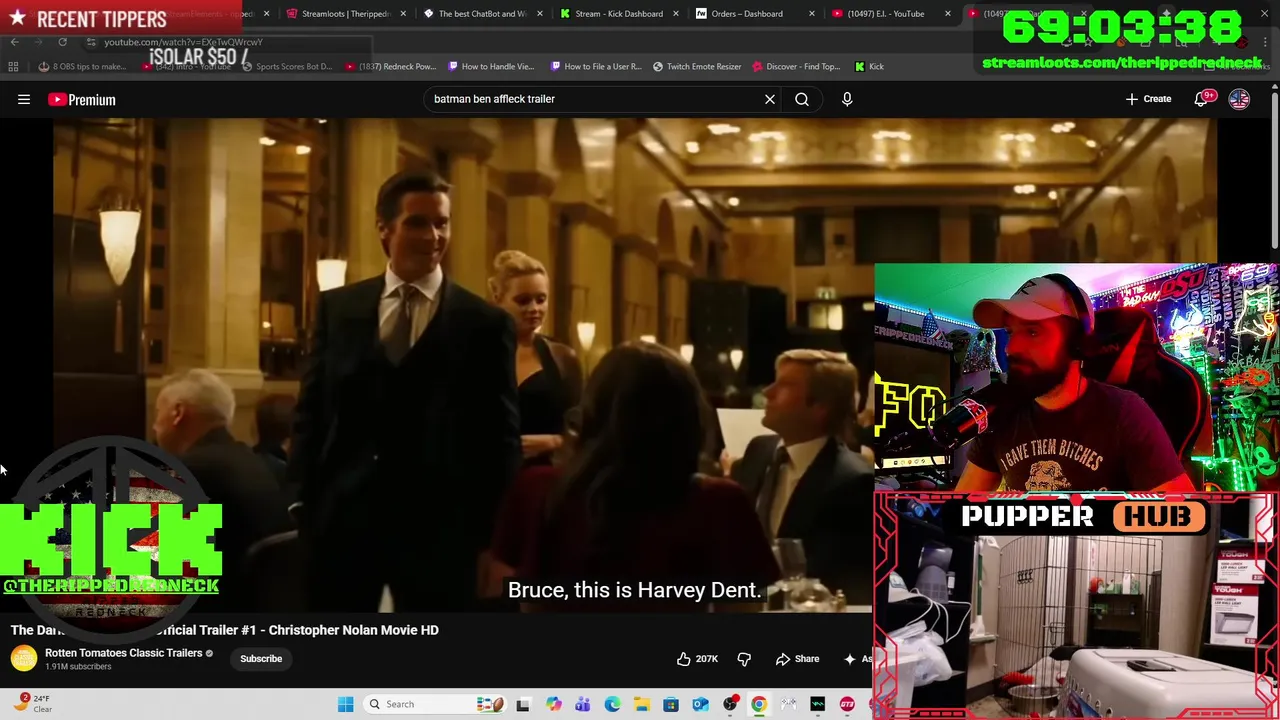Subscribe to Rotten Tomatoes Classic Trailers
This screenshot has height=720, width=1280.
(x=261, y=659)
